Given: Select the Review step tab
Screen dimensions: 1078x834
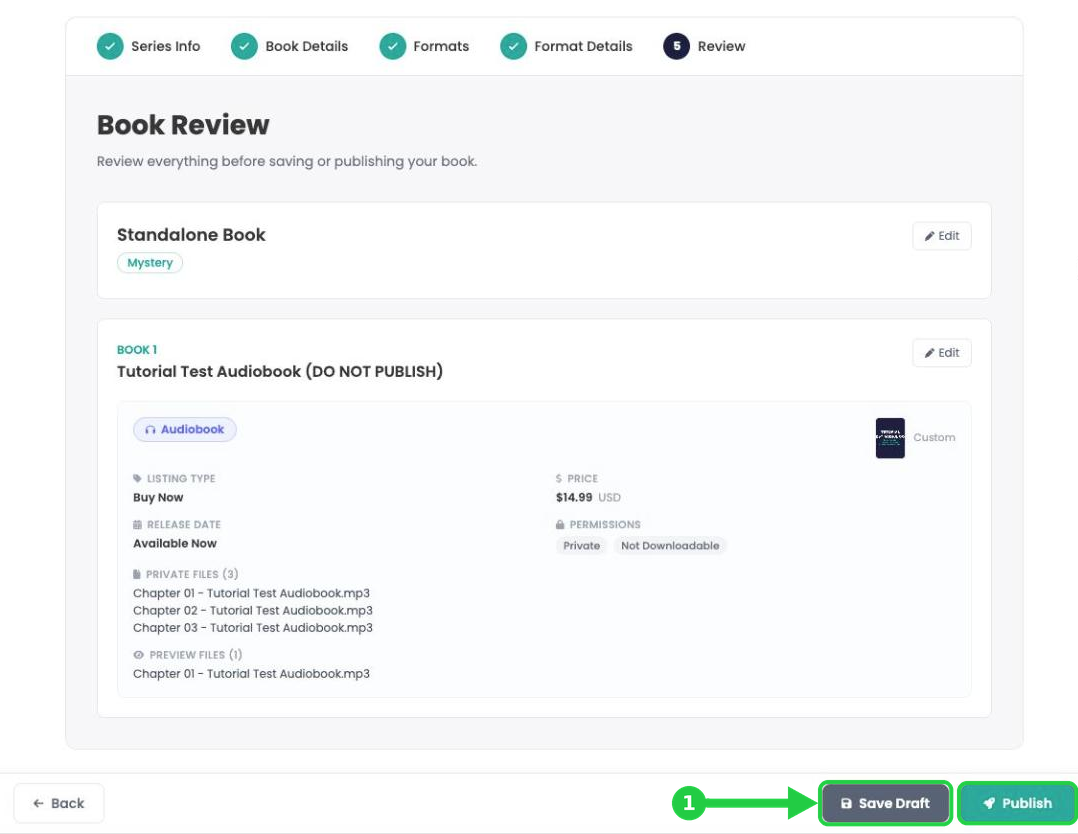Looking at the screenshot, I should tap(704, 47).
